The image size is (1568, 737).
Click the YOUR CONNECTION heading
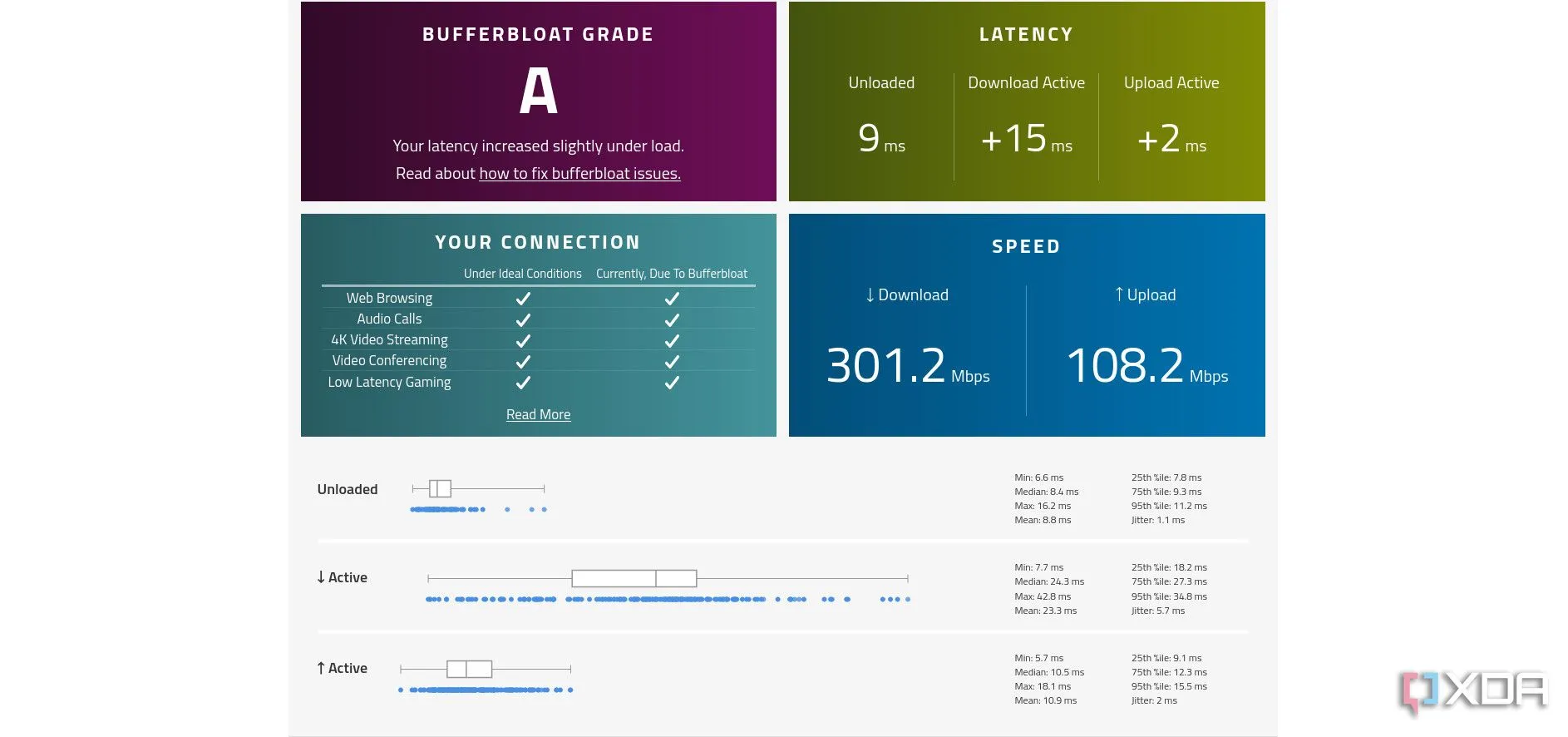coord(538,242)
